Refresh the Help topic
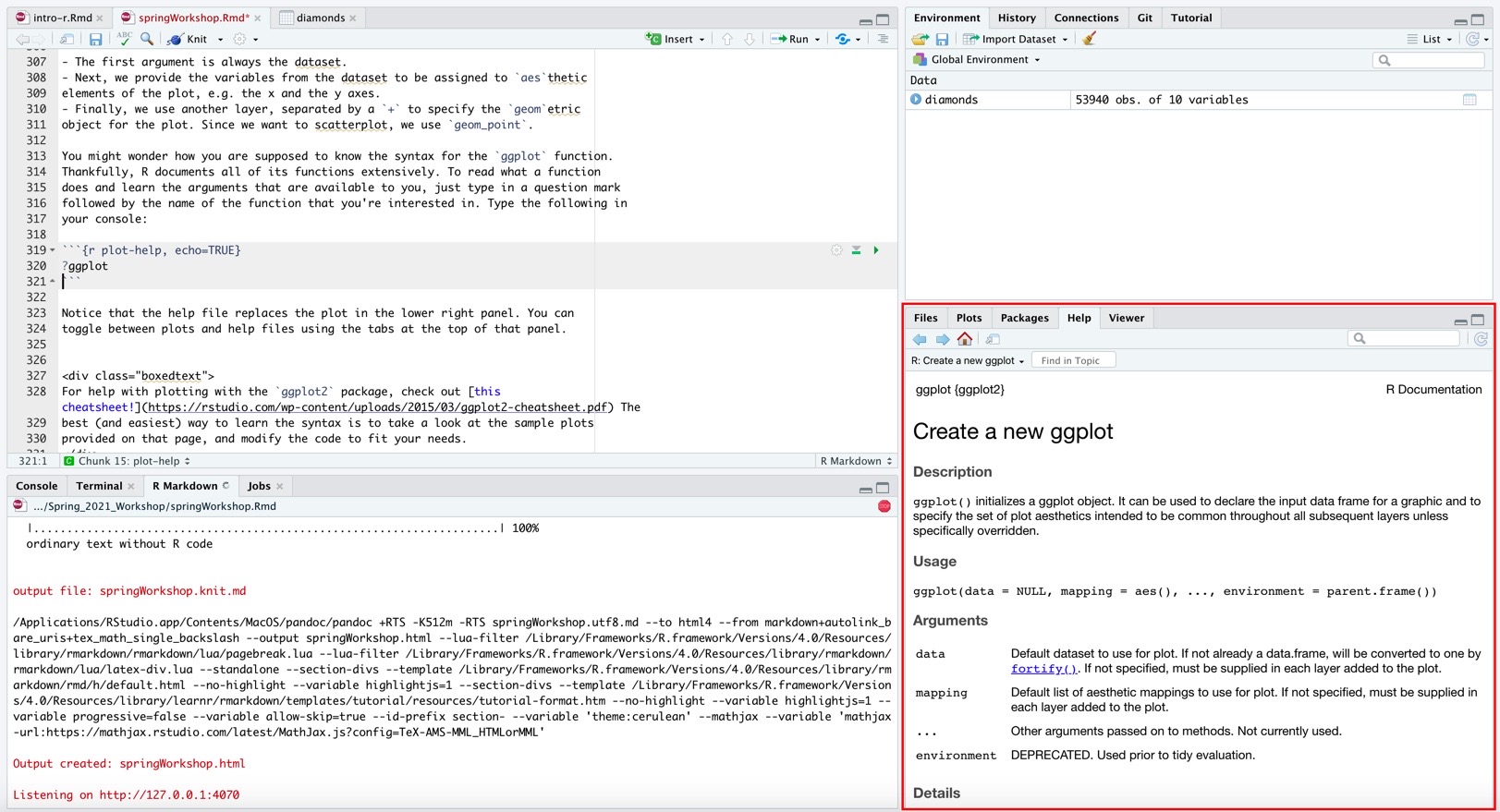1500x812 pixels. coord(1481,339)
